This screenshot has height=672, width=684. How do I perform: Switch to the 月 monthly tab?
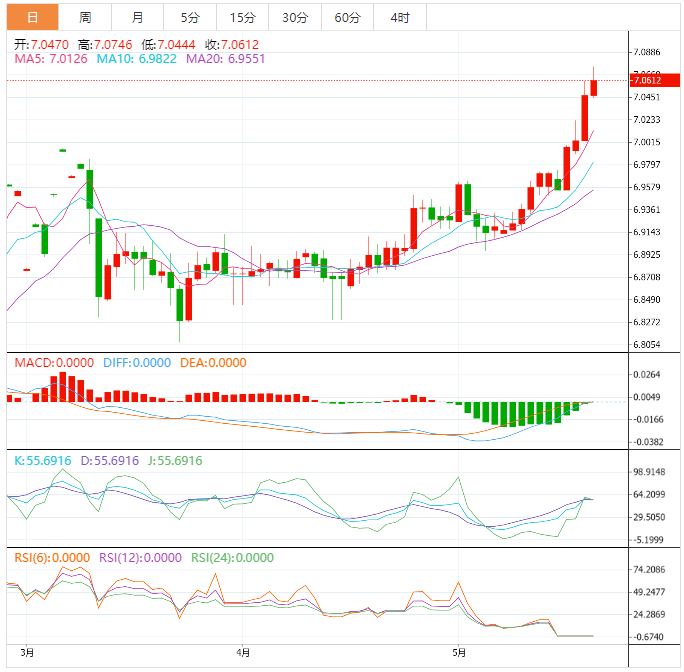tap(137, 18)
